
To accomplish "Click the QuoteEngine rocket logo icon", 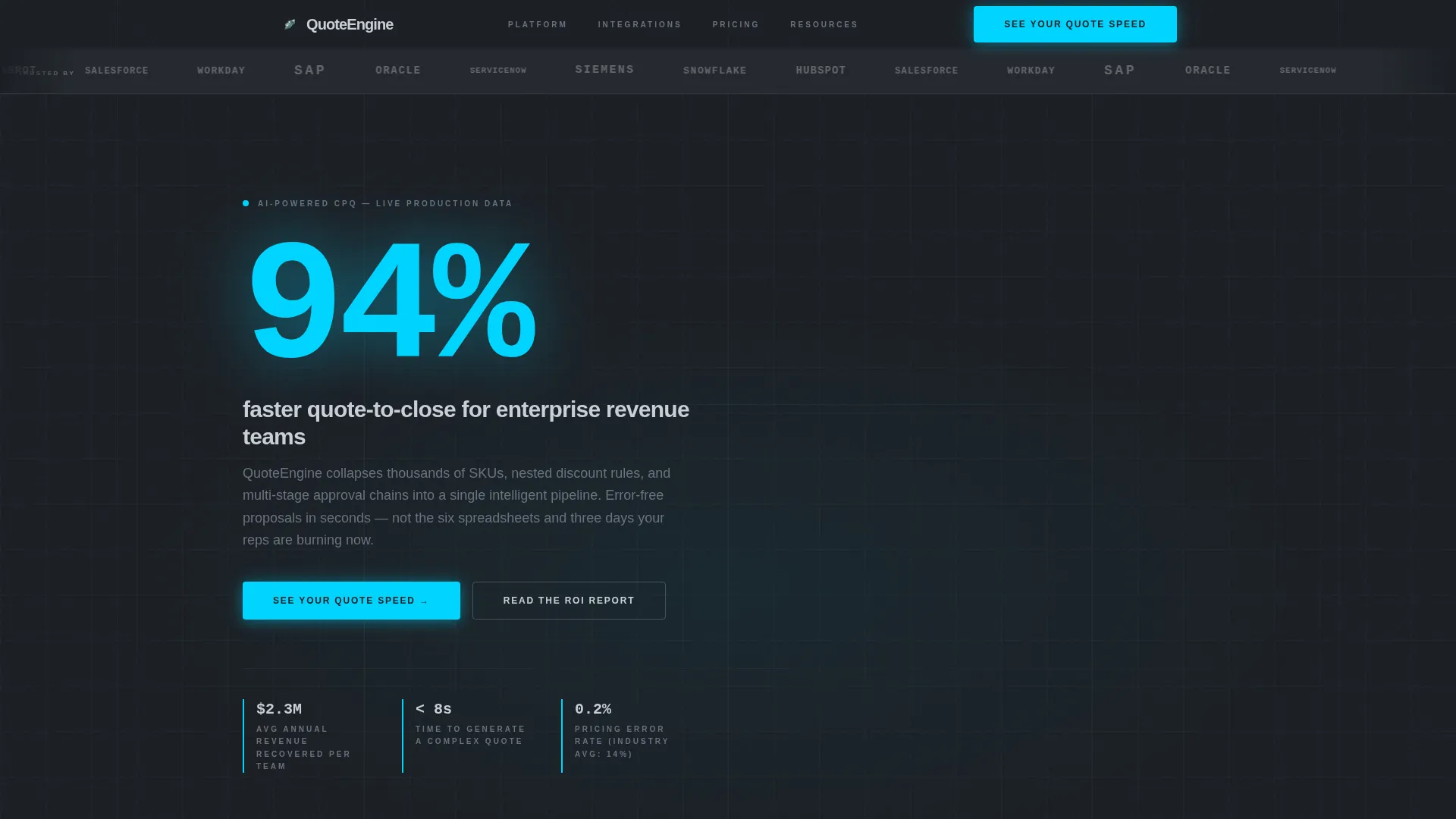I will pyautogui.click(x=290, y=24).
